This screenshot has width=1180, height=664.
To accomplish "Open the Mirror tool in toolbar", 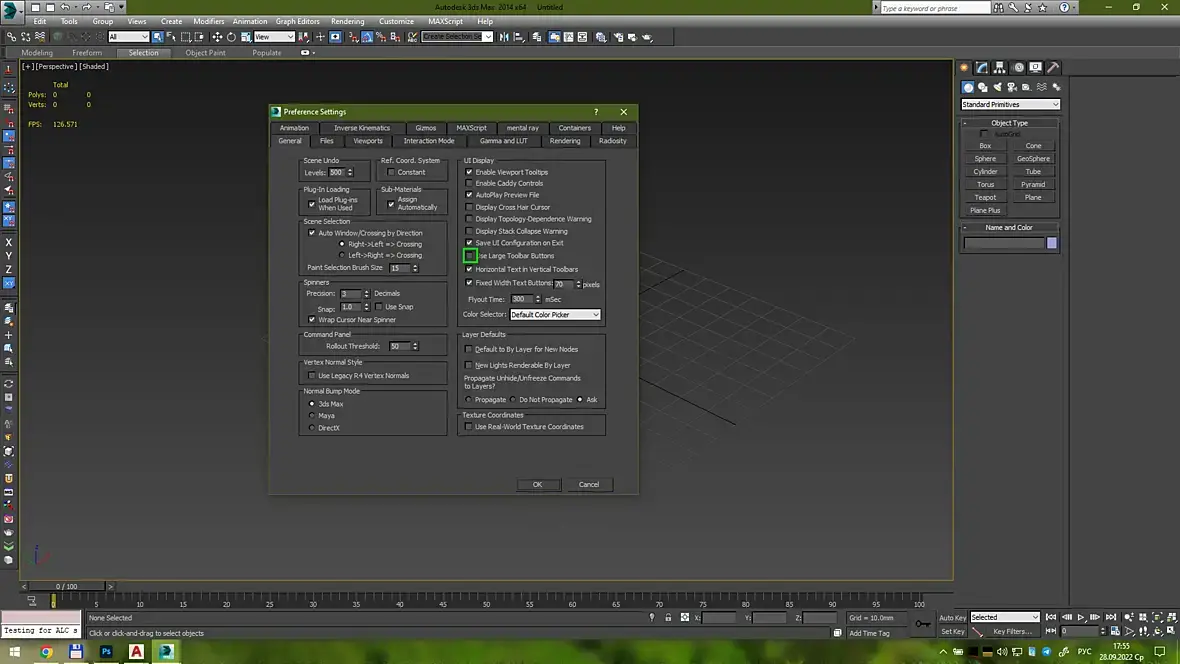I will click(504, 37).
